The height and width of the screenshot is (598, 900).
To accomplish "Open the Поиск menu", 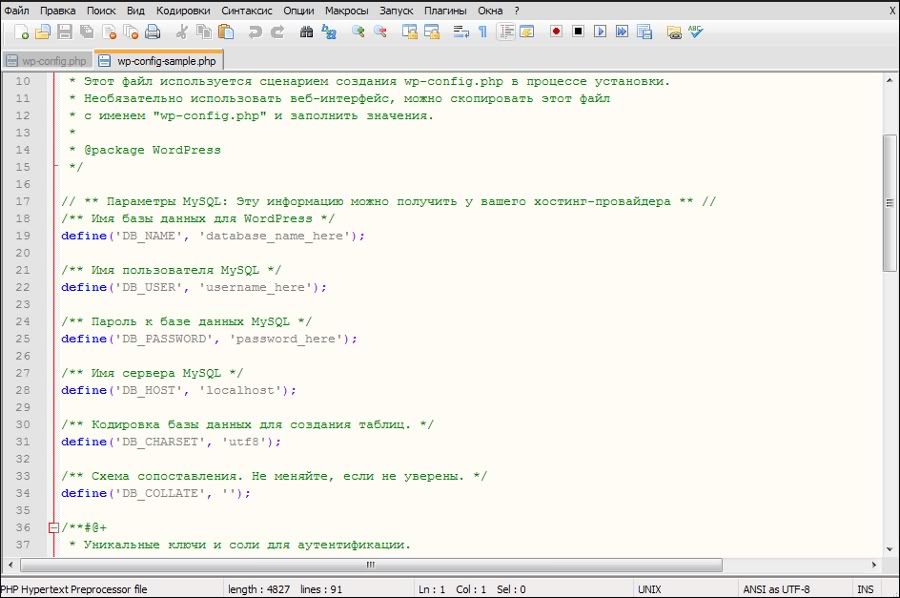I will pos(101,10).
